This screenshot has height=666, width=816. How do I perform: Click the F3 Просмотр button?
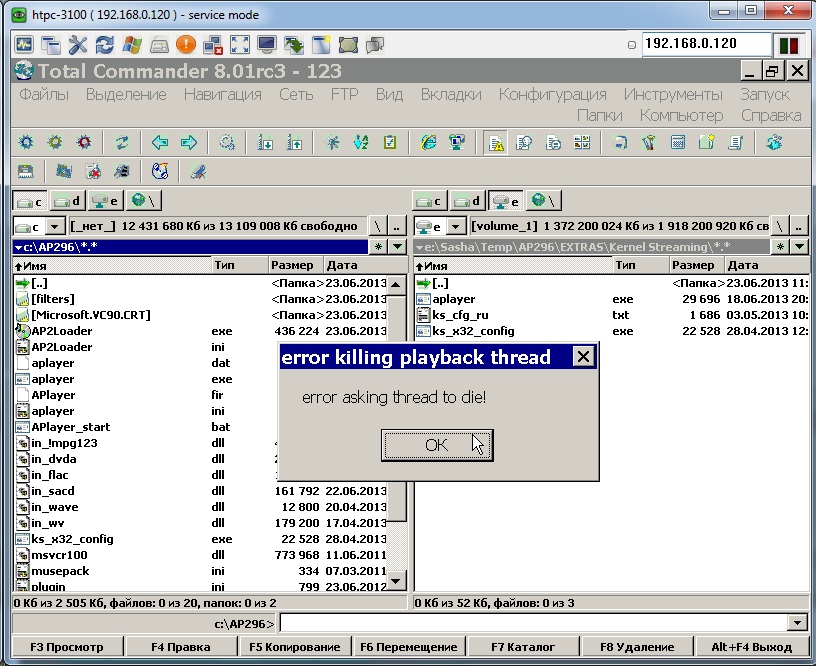[67, 647]
